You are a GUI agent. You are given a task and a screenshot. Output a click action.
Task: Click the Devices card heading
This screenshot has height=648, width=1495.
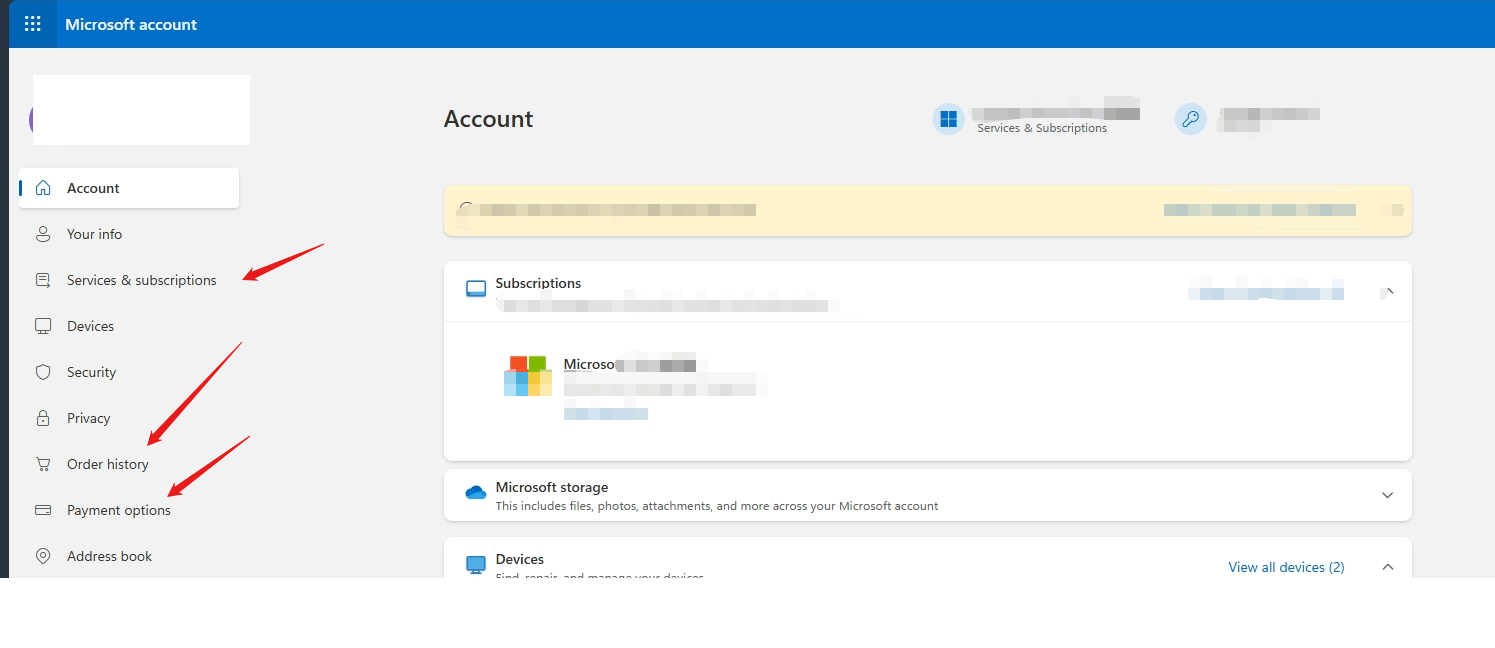click(520, 559)
